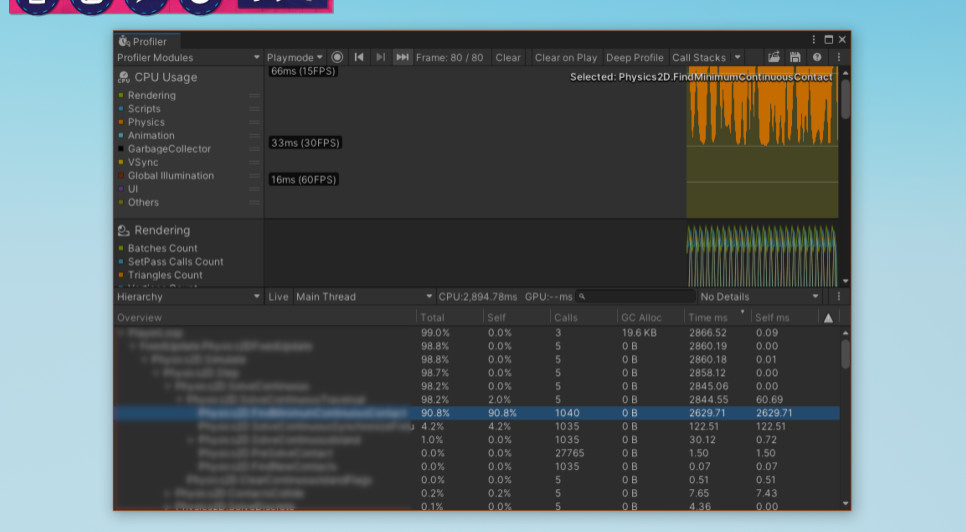This screenshot has width=966, height=532.
Task: Sort by the Calls column header
Action: click(x=583, y=318)
